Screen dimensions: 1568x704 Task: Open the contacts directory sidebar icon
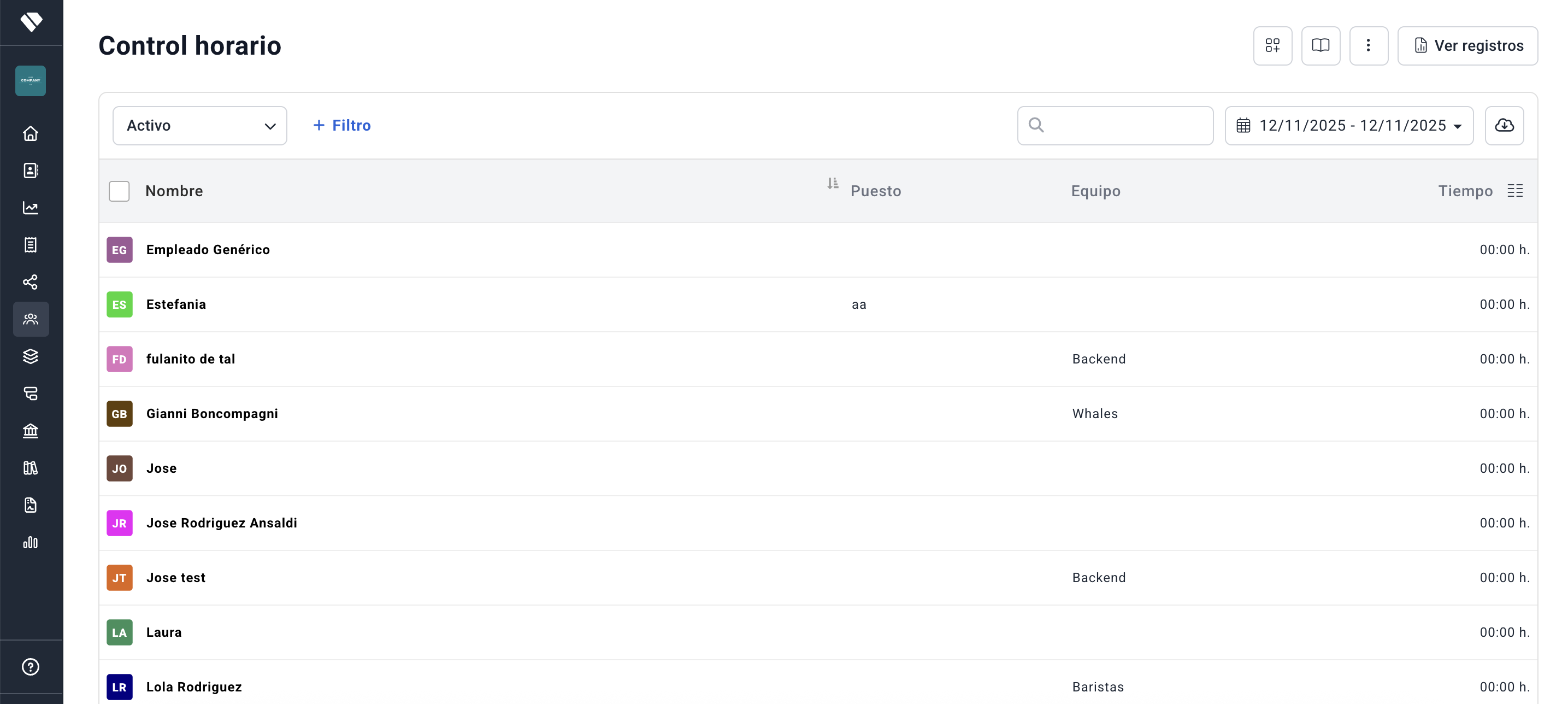coord(31,171)
